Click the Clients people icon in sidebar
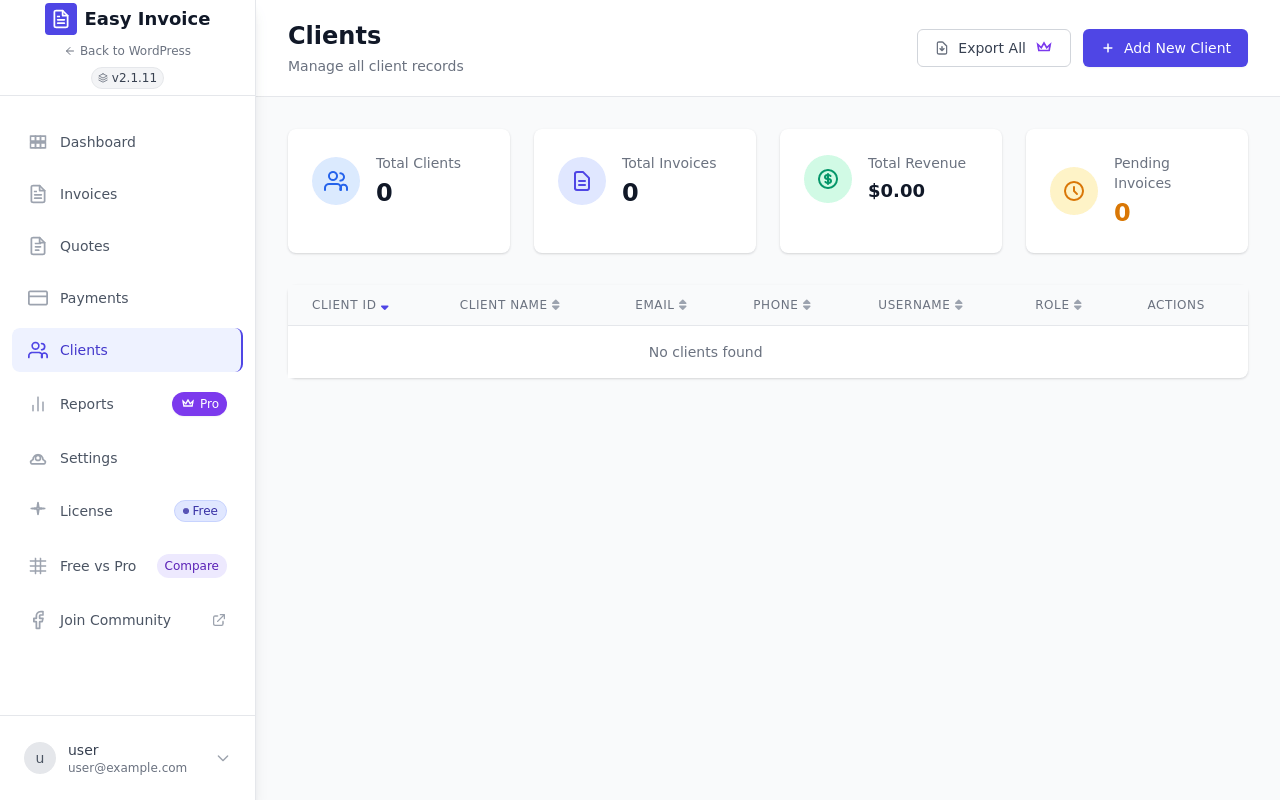The image size is (1280, 800). pyautogui.click(x=38, y=350)
